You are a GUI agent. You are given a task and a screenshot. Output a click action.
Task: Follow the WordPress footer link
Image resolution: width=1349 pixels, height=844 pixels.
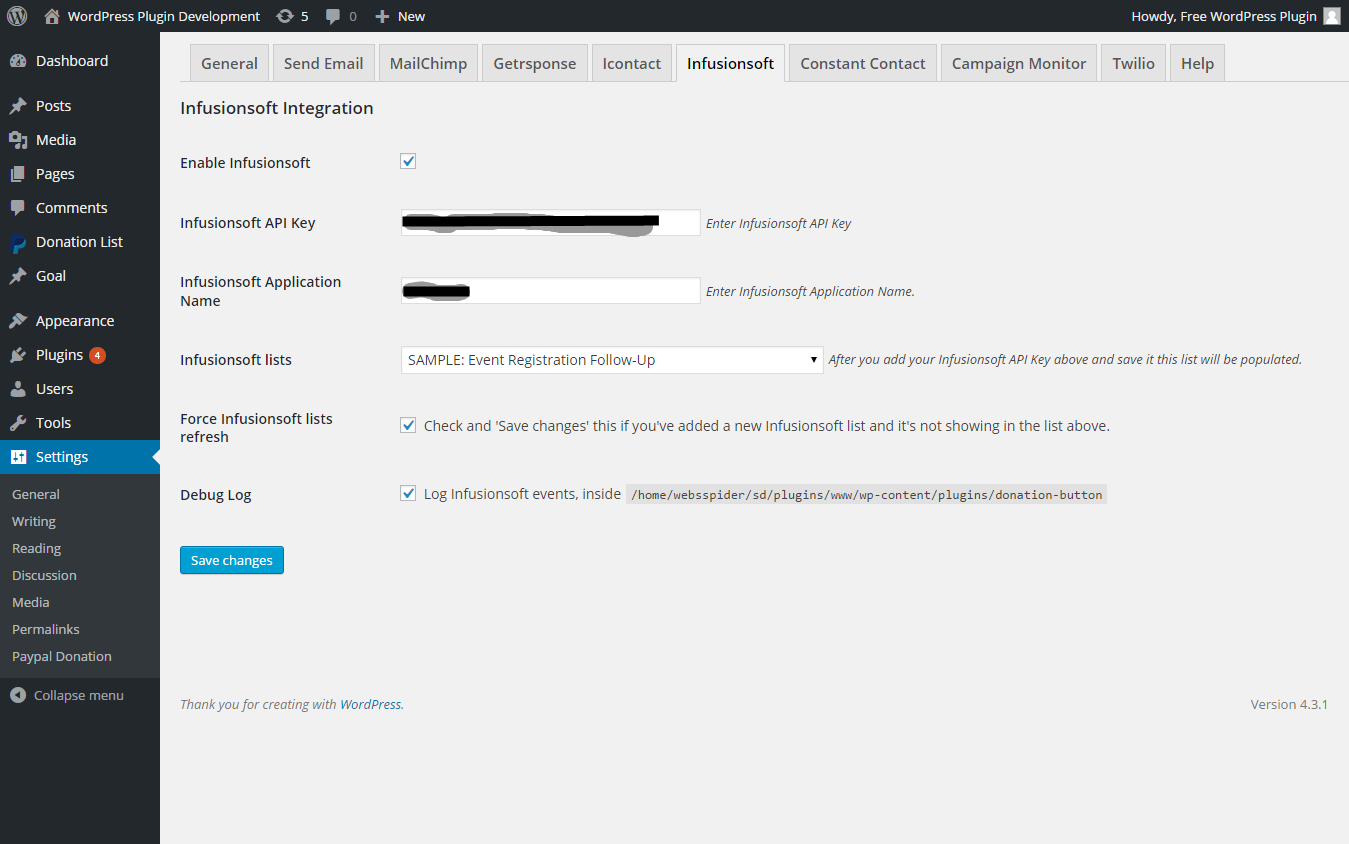point(371,704)
